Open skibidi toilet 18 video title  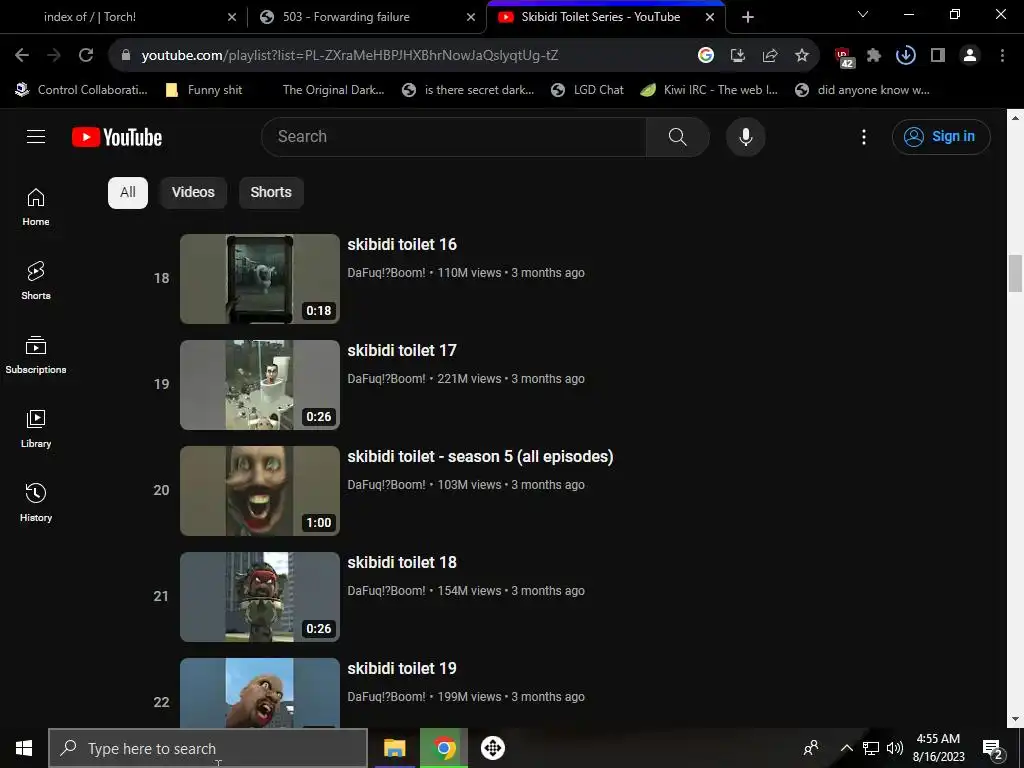(x=402, y=562)
